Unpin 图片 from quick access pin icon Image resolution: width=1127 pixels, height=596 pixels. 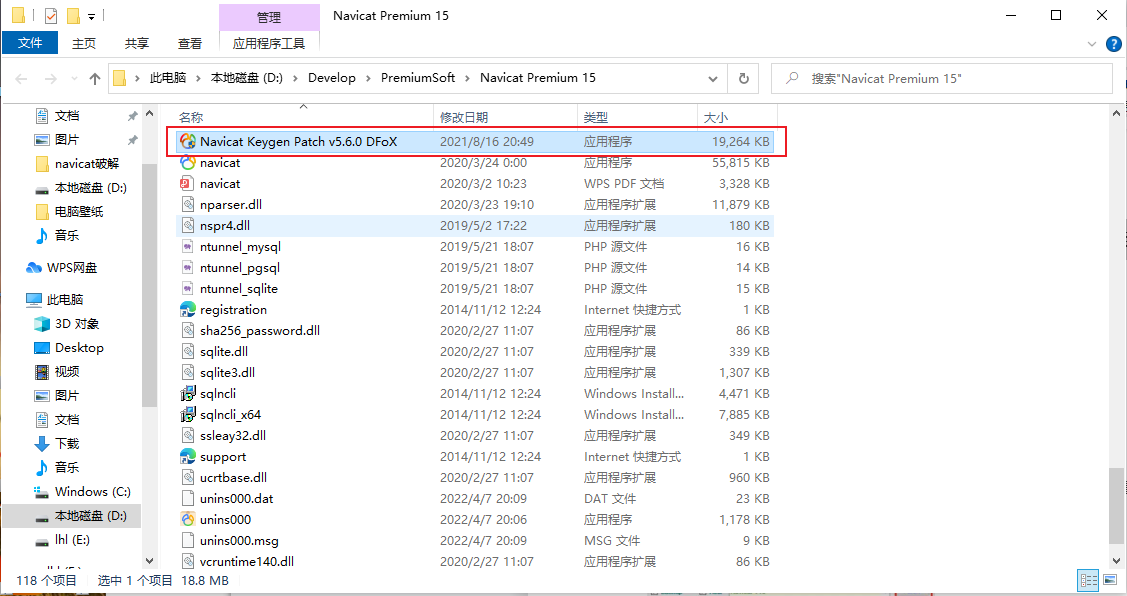pos(132,139)
